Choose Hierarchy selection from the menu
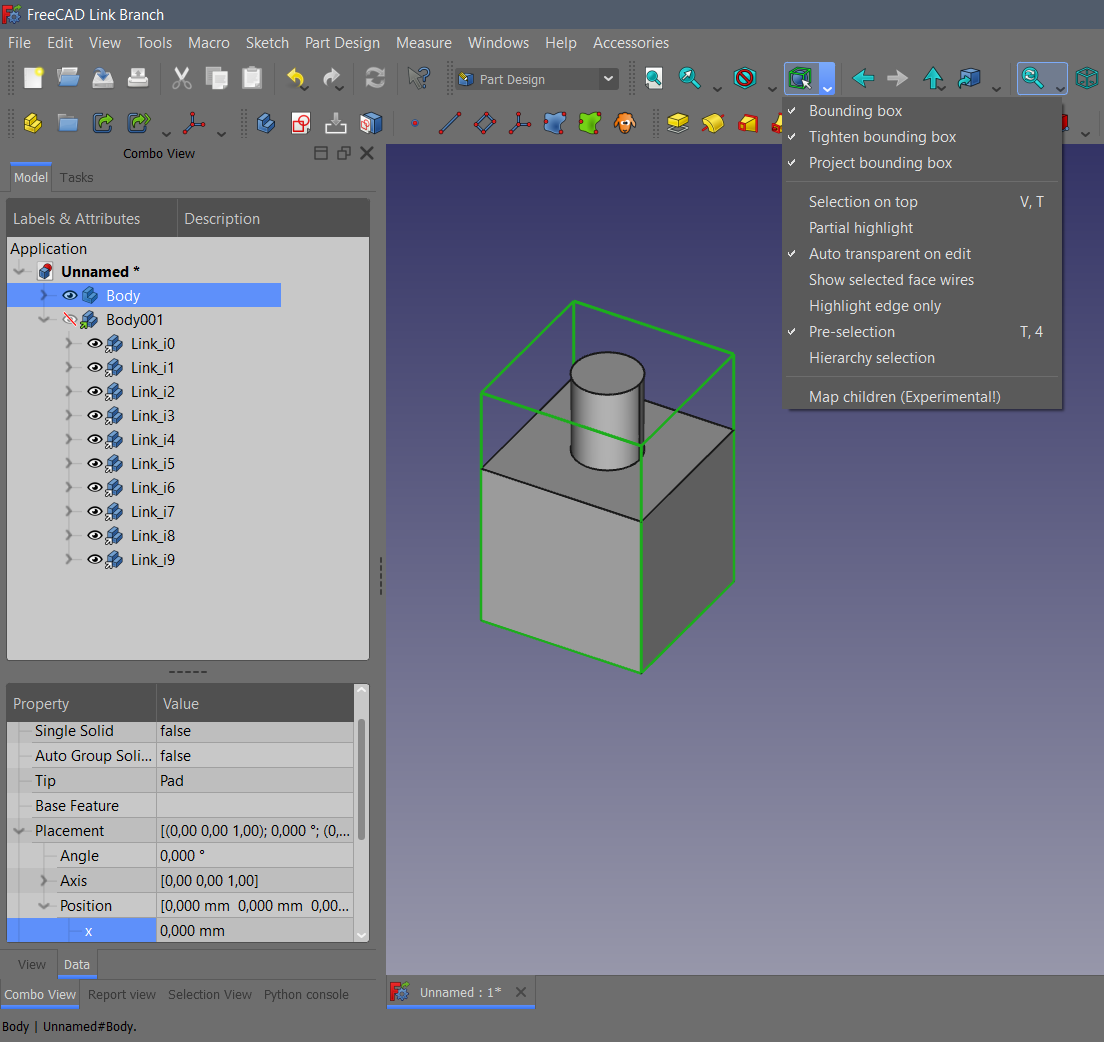This screenshot has width=1104, height=1042. tap(871, 358)
